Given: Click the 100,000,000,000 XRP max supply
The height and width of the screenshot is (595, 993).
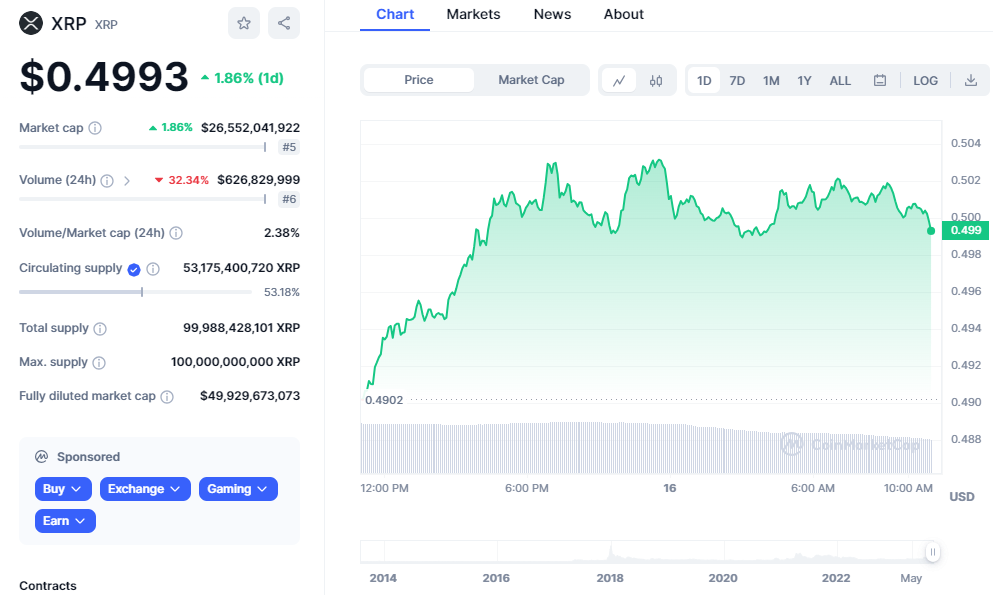Looking at the screenshot, I should pyautogui.click(x=236, y=362).
